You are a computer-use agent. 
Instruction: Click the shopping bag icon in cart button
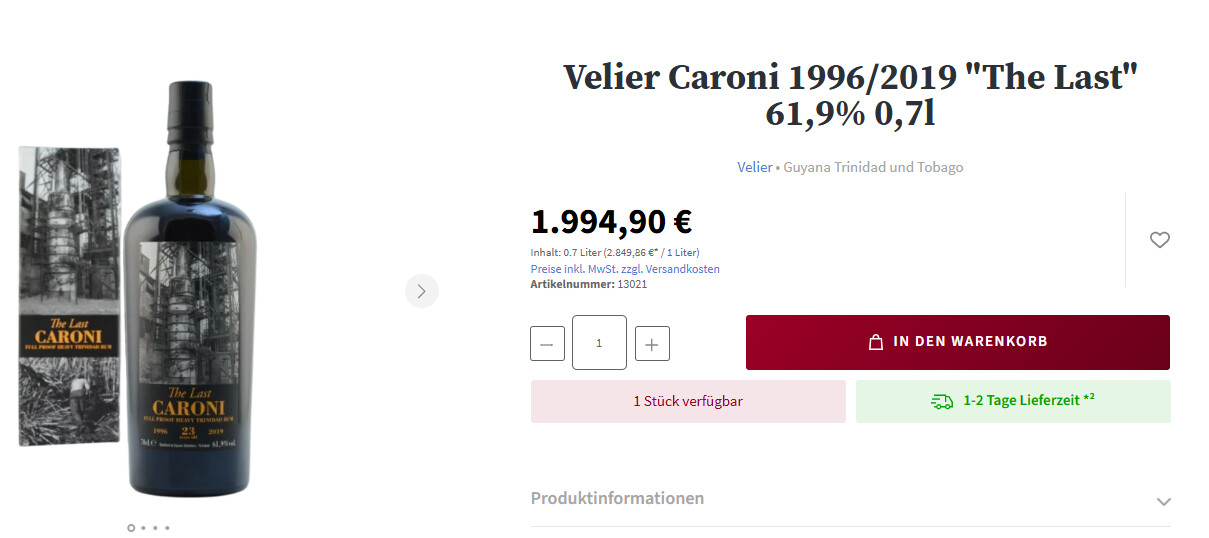[876, 342]
